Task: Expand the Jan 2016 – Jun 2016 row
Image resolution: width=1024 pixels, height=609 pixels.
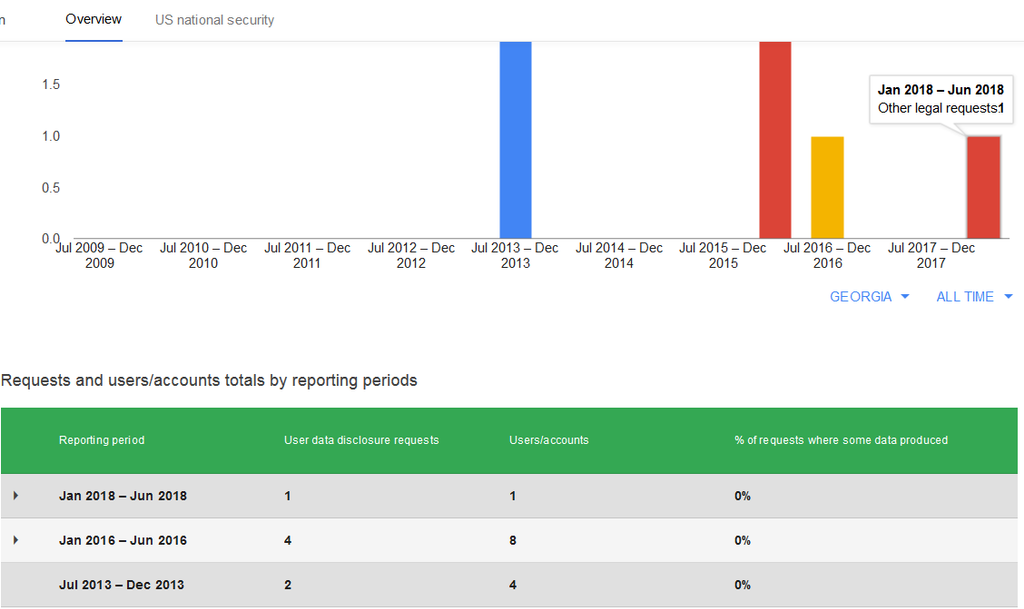Action: pos(16,540)
